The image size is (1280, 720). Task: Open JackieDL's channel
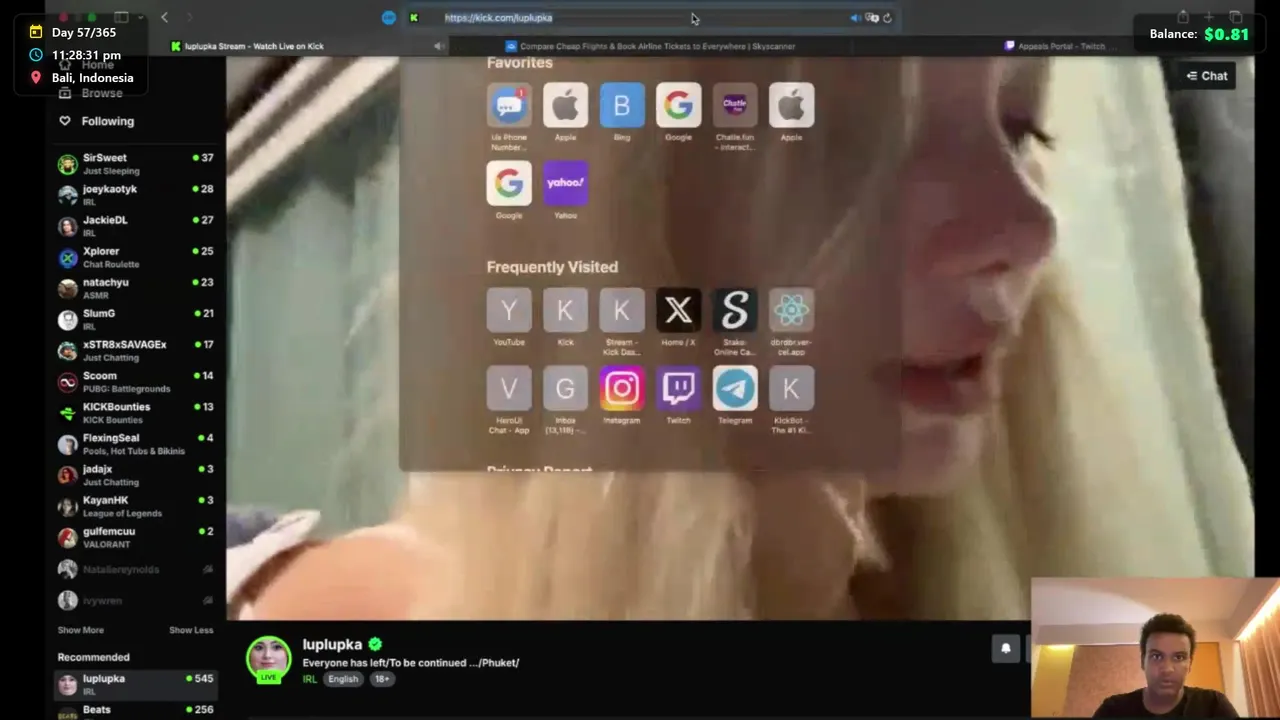coord(136,226)
